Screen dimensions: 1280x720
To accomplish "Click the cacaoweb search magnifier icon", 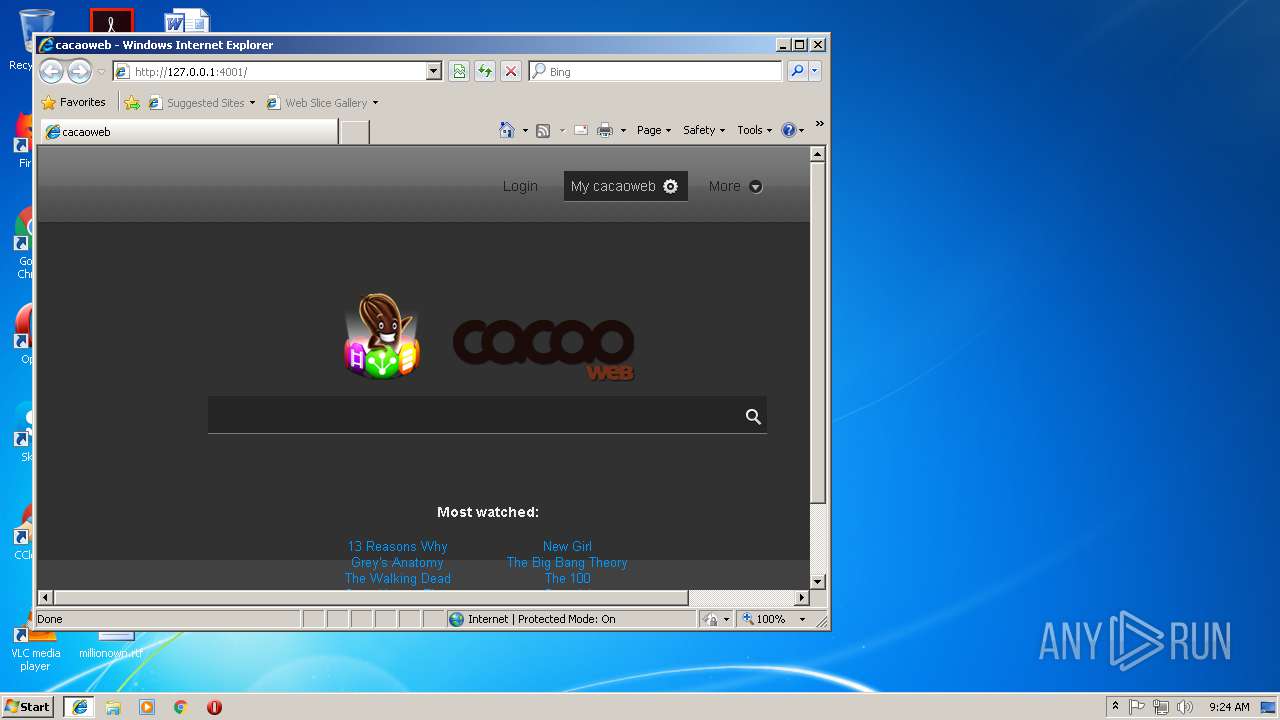I will coord(753,416).
